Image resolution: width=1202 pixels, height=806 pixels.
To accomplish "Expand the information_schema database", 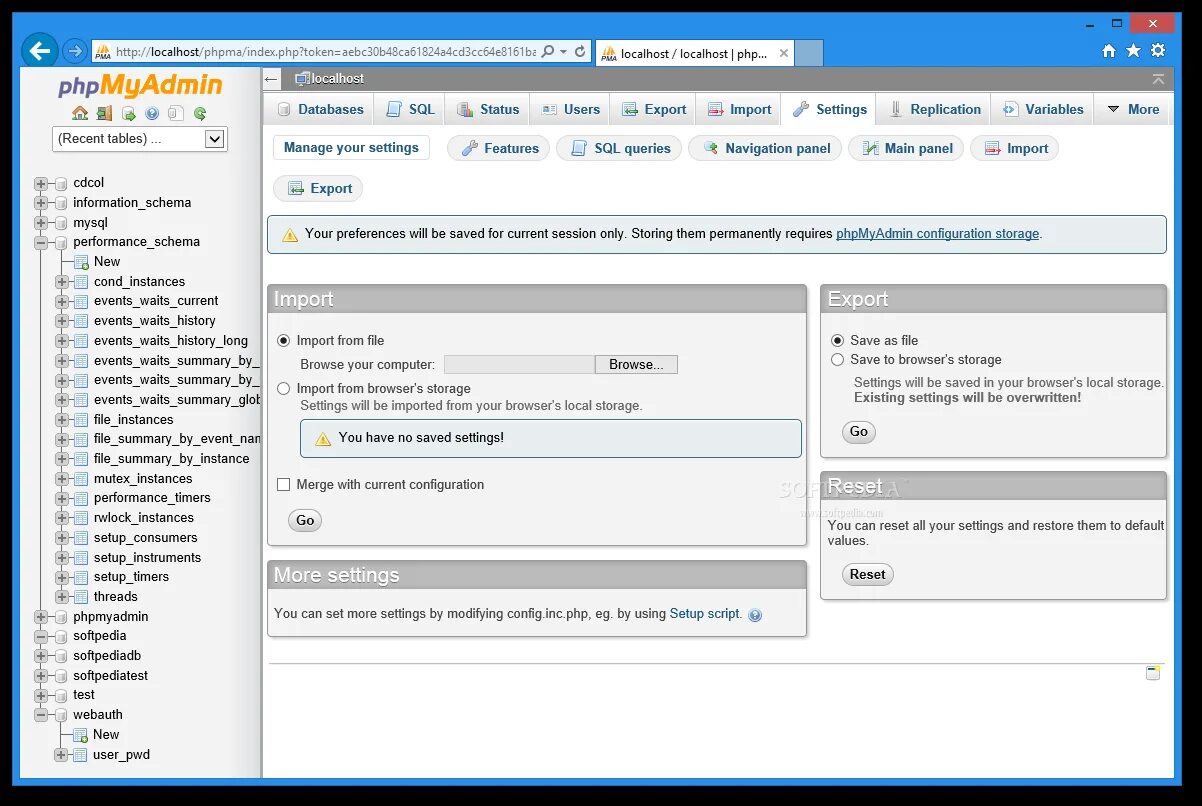I will coord(41,203).
